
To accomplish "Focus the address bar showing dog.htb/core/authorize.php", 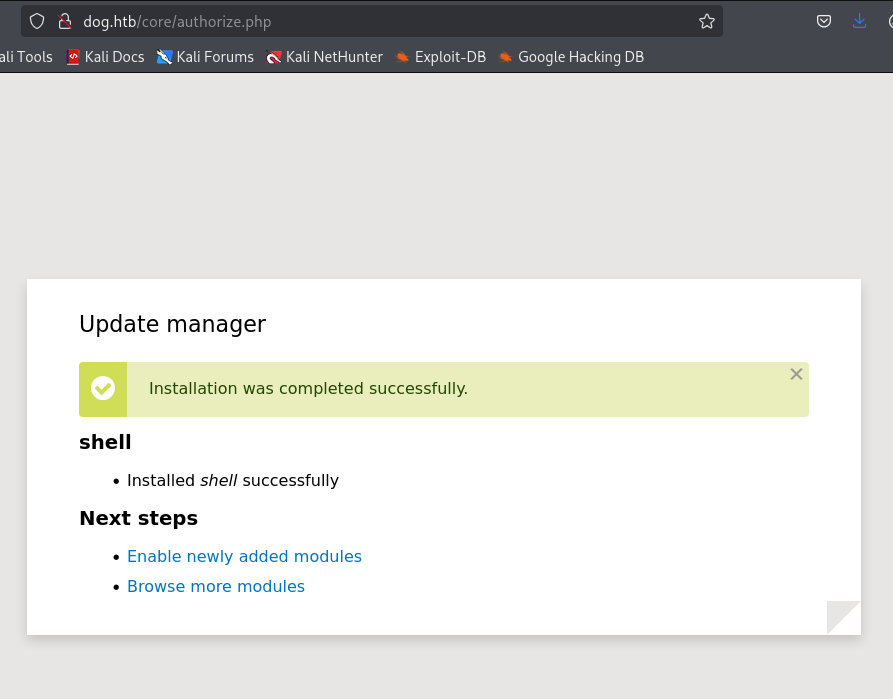I will click(x=372, y=22).
